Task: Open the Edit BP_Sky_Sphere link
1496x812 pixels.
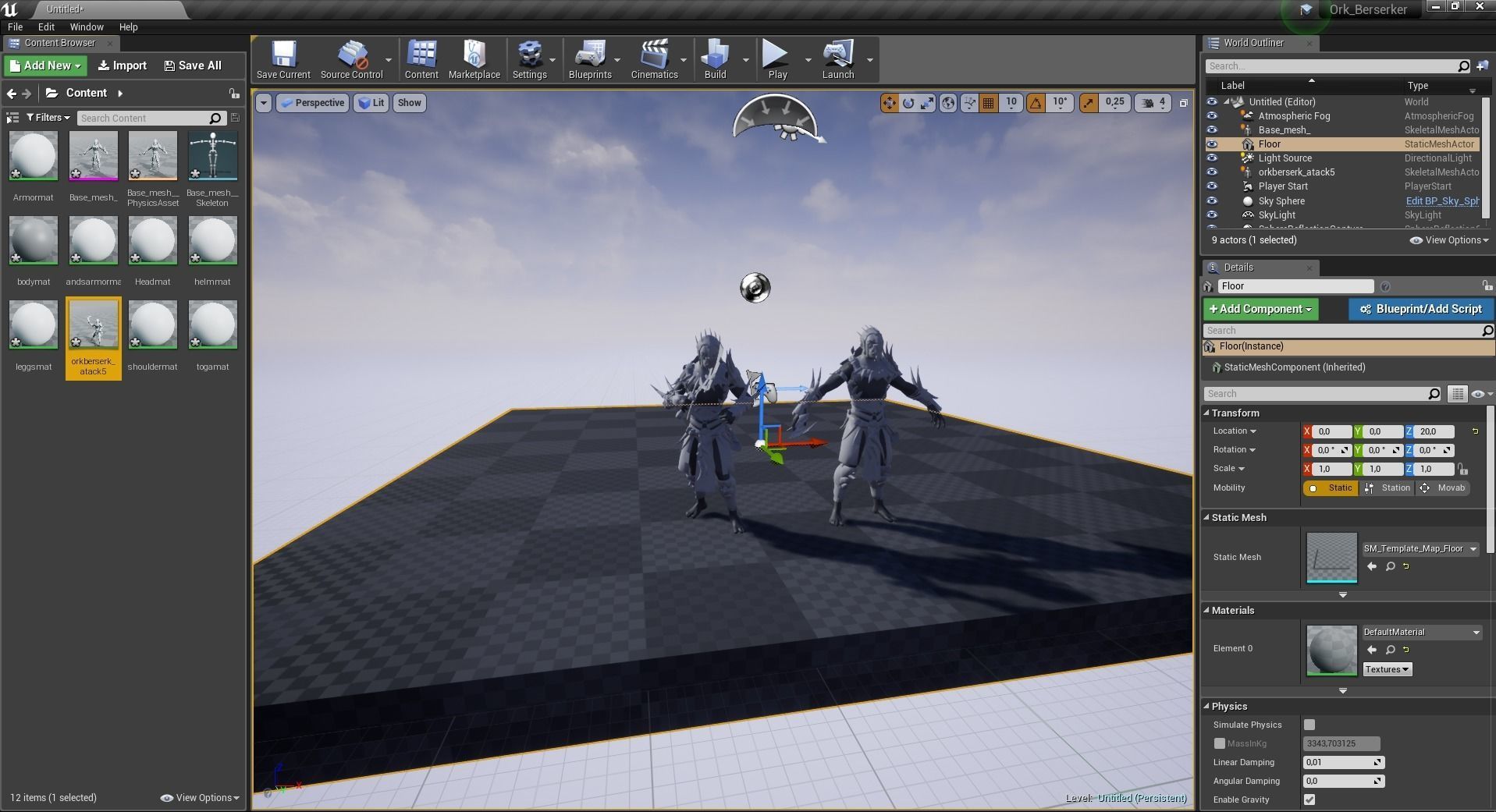Action: 1442,201
